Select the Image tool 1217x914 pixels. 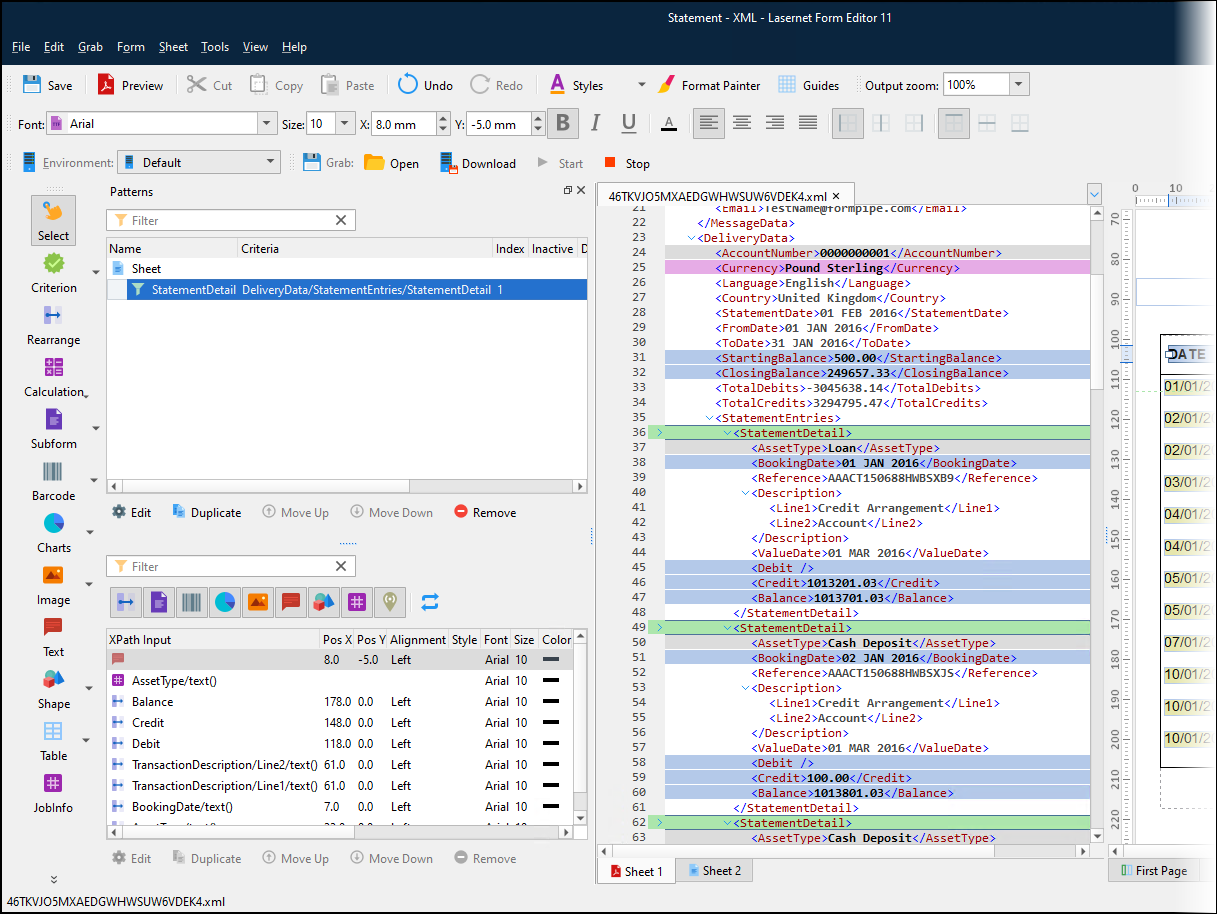53,584
